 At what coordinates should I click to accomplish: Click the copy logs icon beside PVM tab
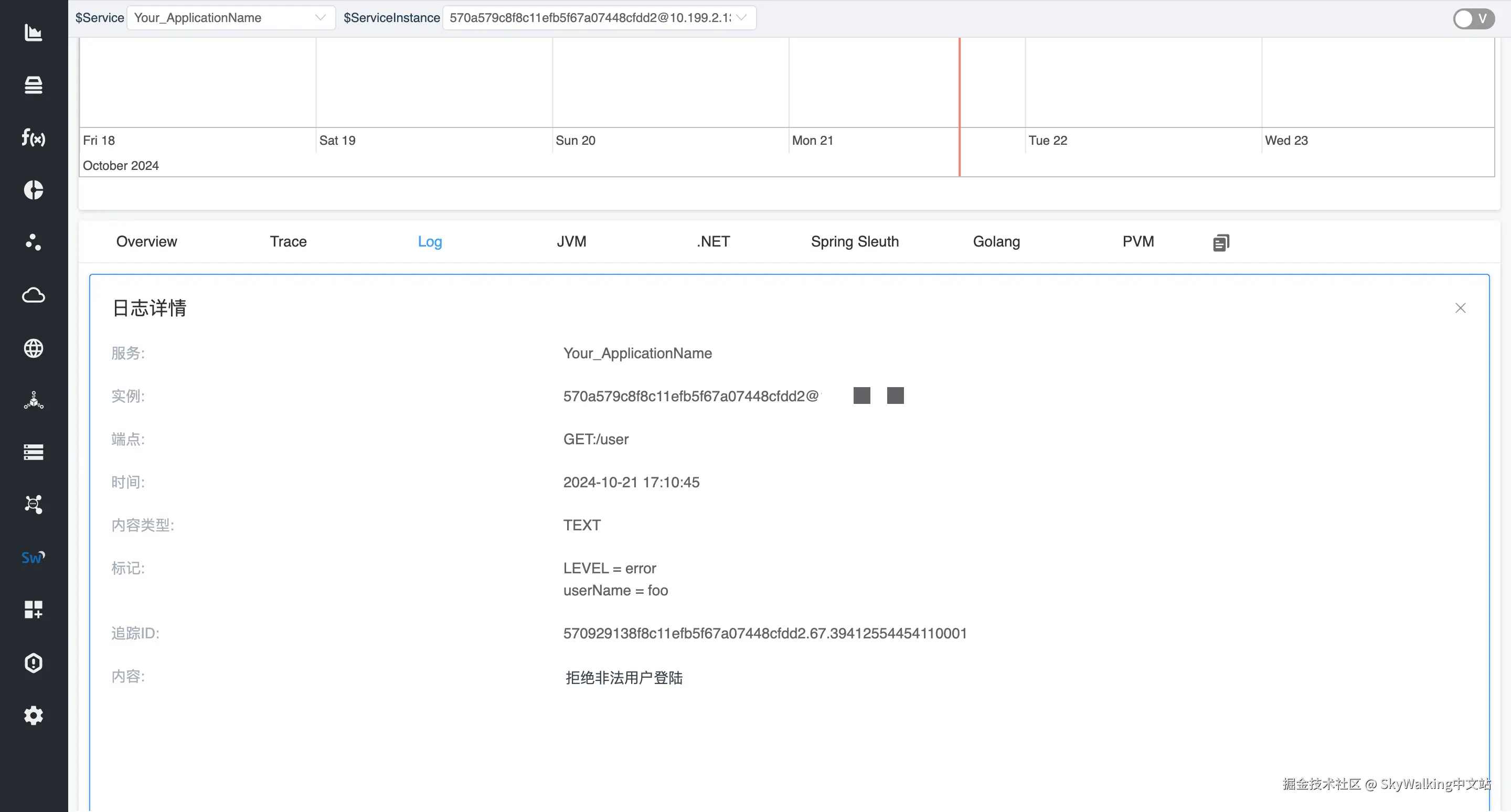click(1221, 242)
